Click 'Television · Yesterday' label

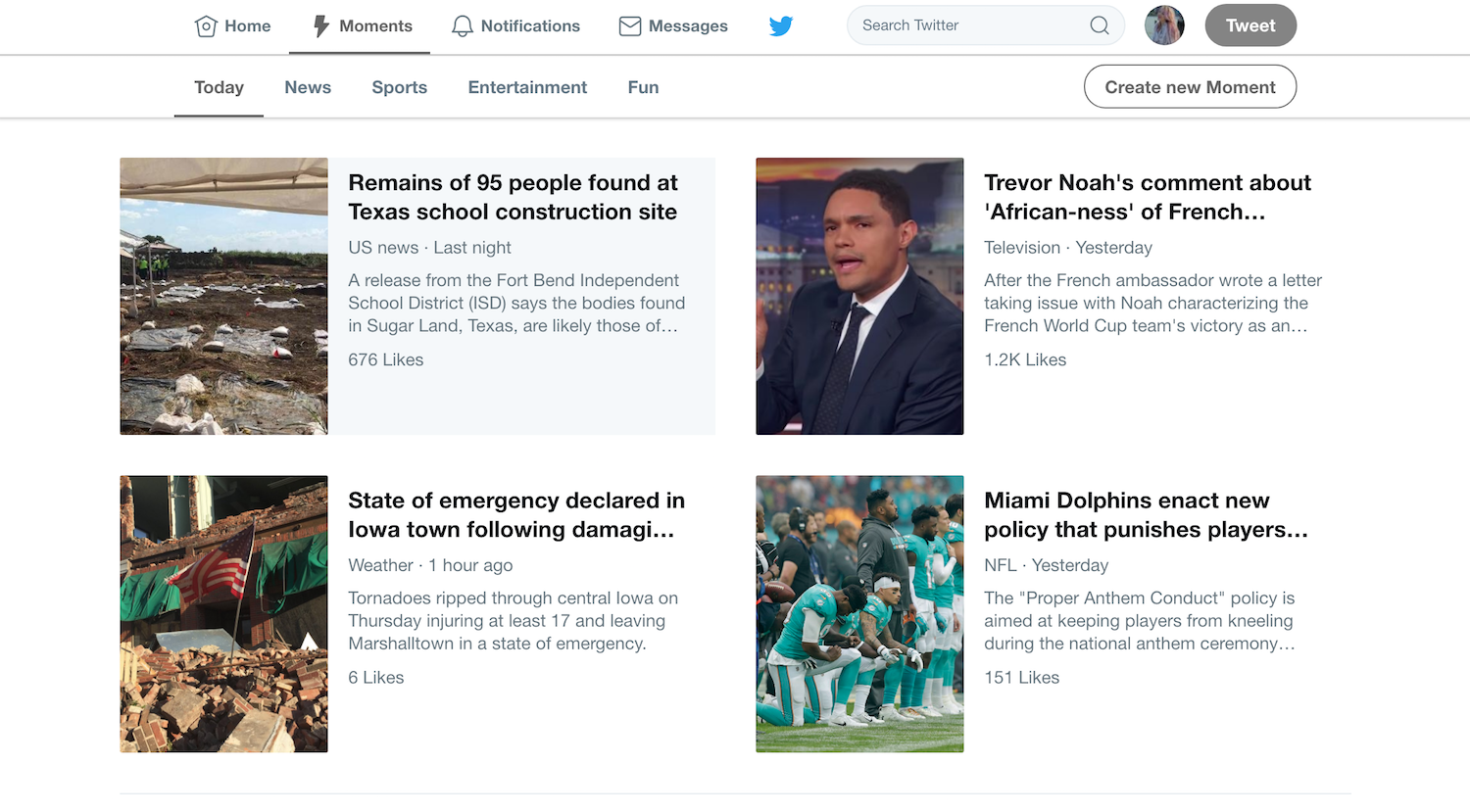click(1068, 248)
